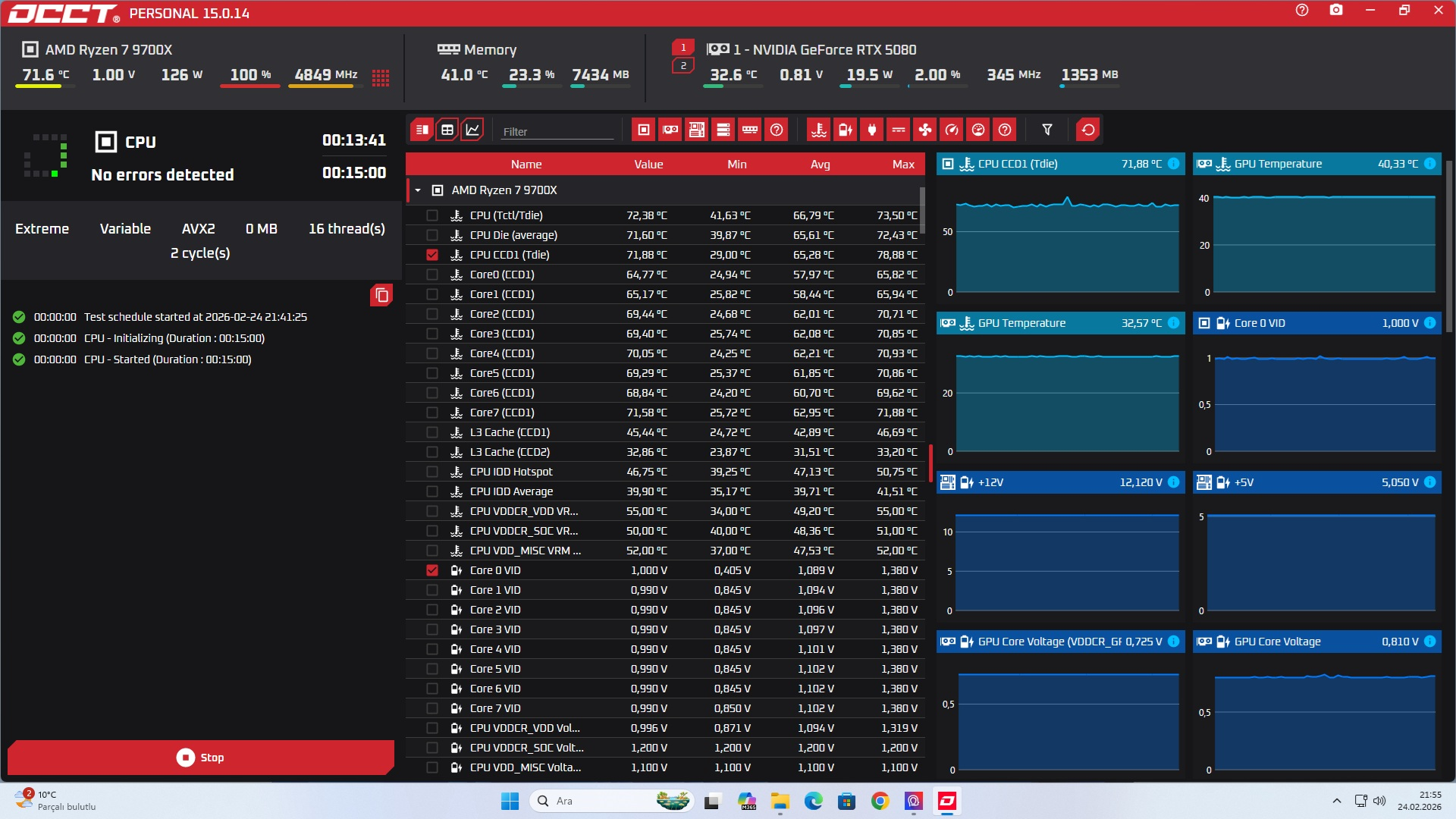Toggle memory module sensor filter icon
Screen dimensions: 1456x819
pyautogui.click(x=750, y=130)
